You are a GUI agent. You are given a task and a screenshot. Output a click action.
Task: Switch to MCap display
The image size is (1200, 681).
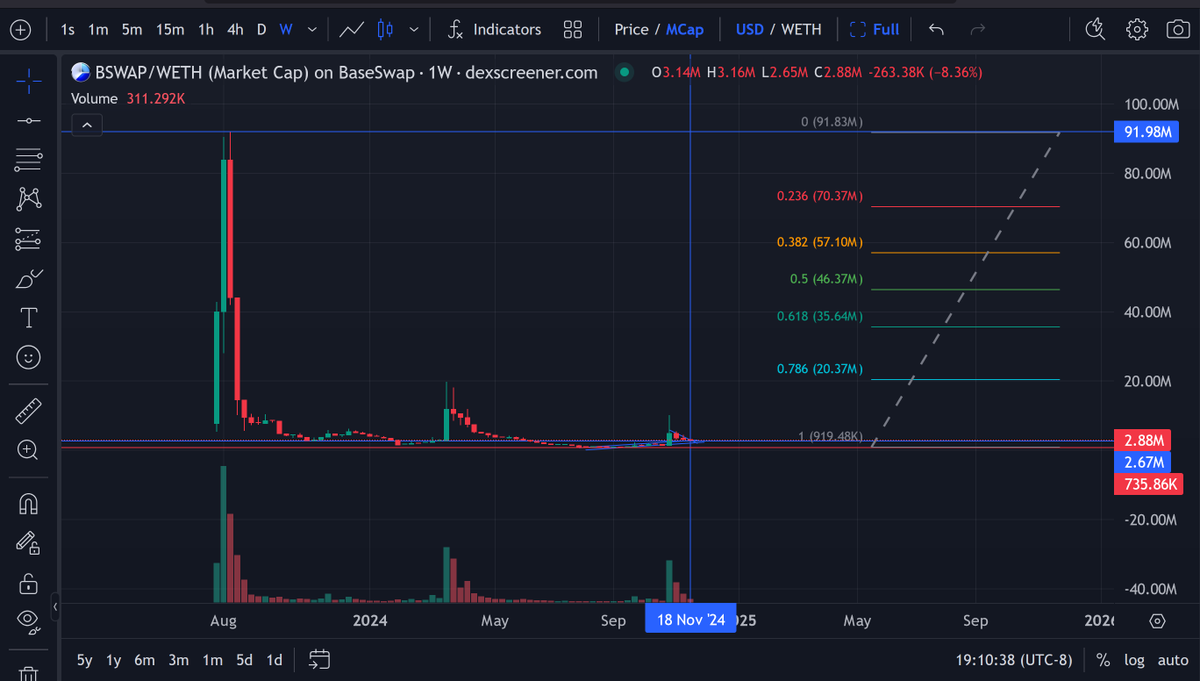[685, 30]
